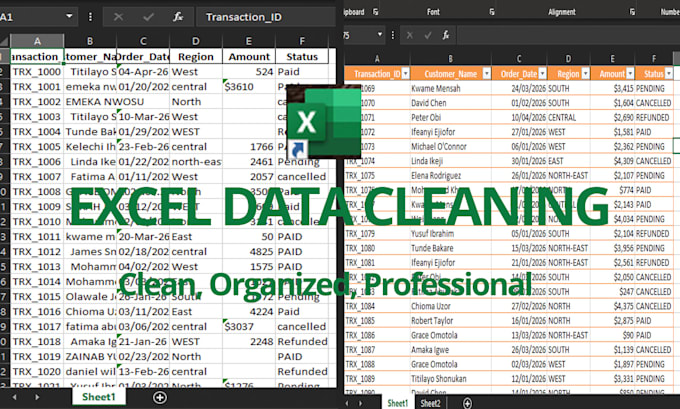Click the formula bar showing Transaction_ID
Screen dimensions: 680x409
point(265,17)
